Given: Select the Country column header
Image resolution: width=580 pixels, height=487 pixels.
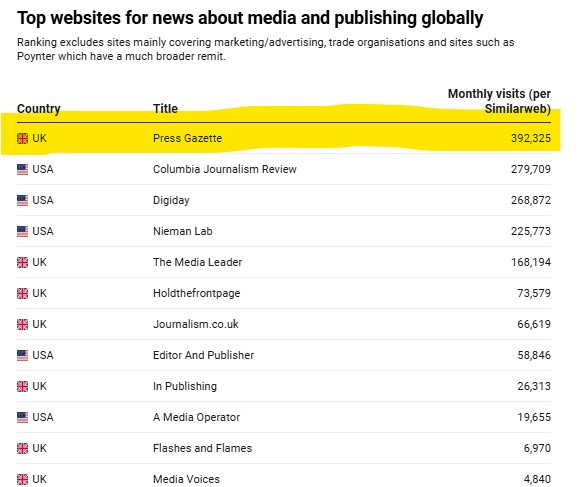Looking at the screenshot, I should pyautogui.click(x=38, y=109).
